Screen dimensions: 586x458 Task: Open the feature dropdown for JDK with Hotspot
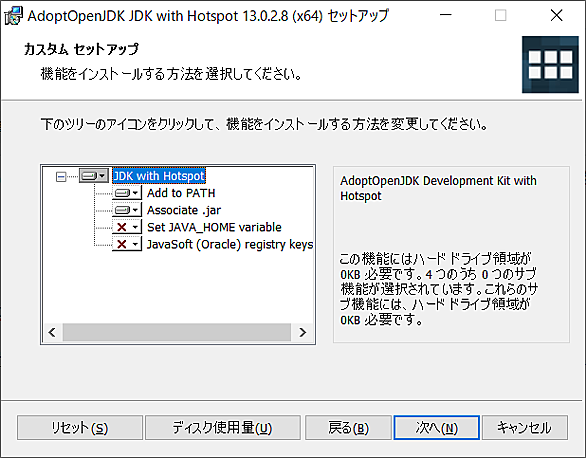[x=94, y=176]
